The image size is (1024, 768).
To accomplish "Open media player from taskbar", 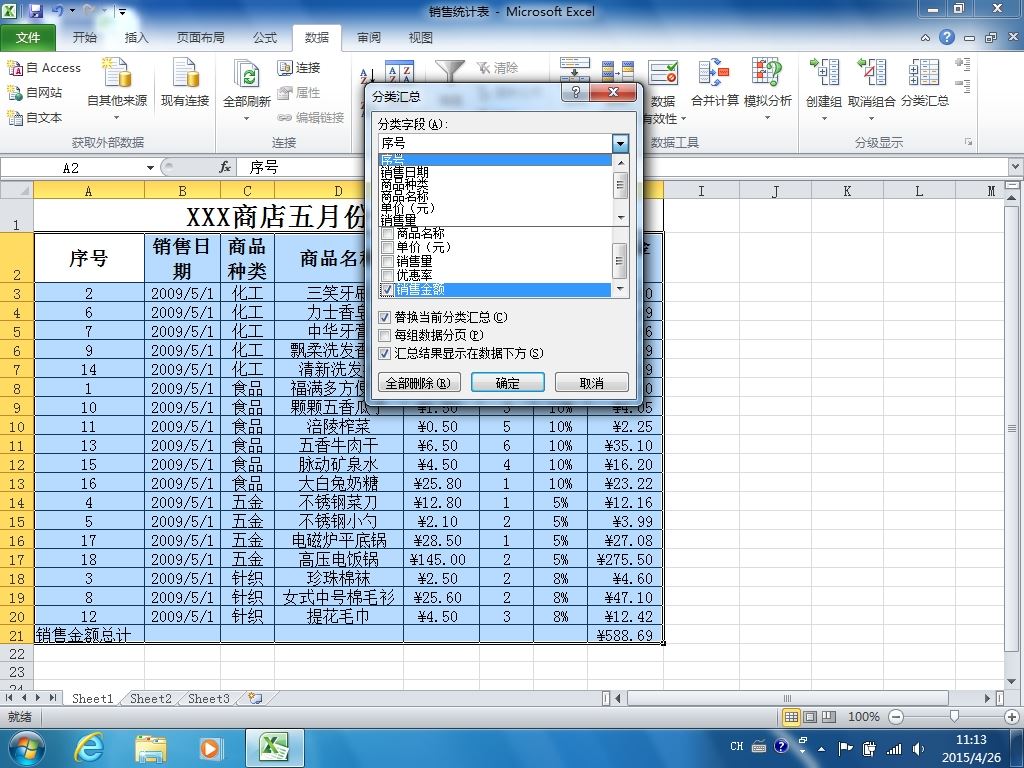I will [x=210, y=748].
